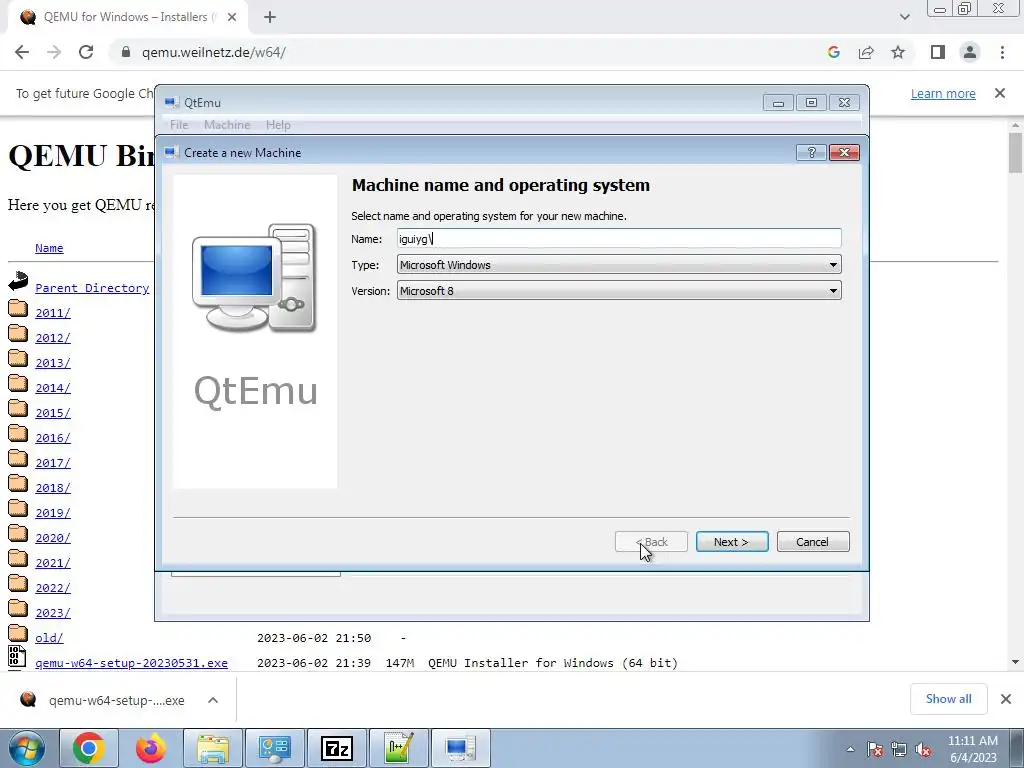Open the QtEmu Machine menu
Viewport: 1024px width, 768px height.
(x=227, y=125)
